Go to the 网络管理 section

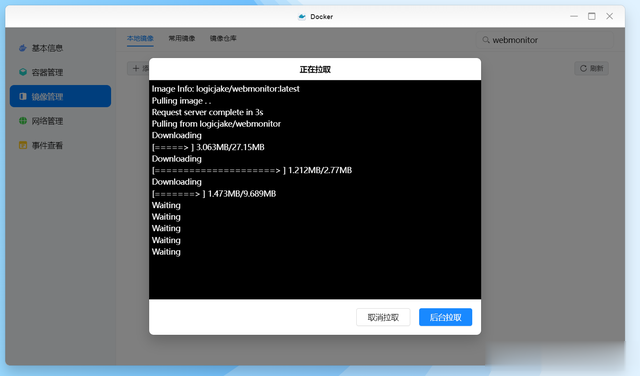[x=60, y=121]
